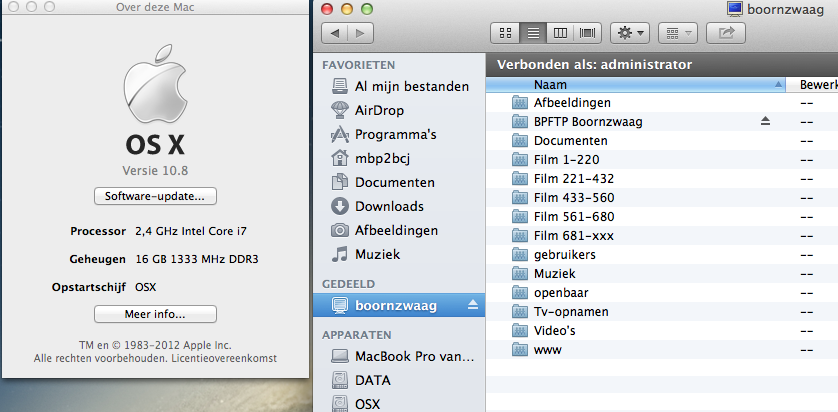The width and height of the screenshot is (838, 412).
Task: Sort by the Naam column header
Action: point(636,84)
